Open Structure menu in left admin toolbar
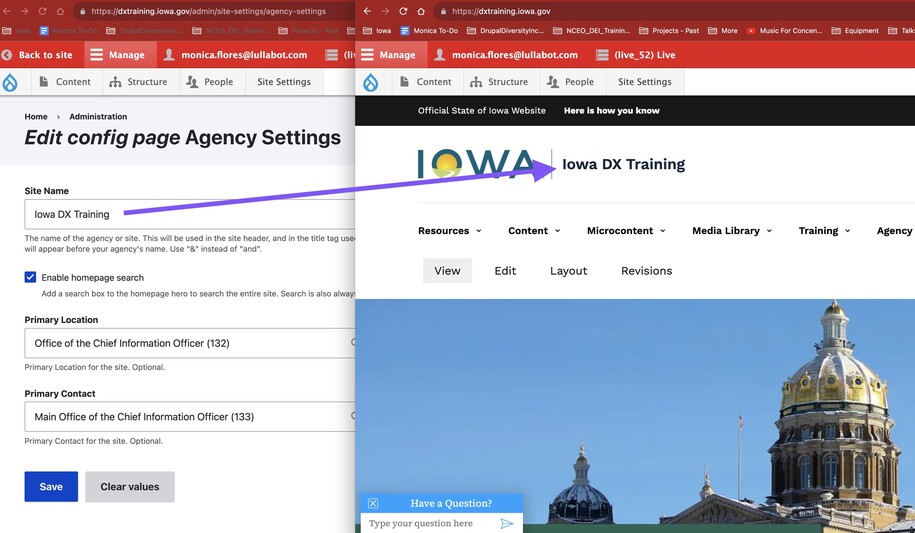Image resolution: width=915 pixels, height=533 pixels. click(138, 82)
